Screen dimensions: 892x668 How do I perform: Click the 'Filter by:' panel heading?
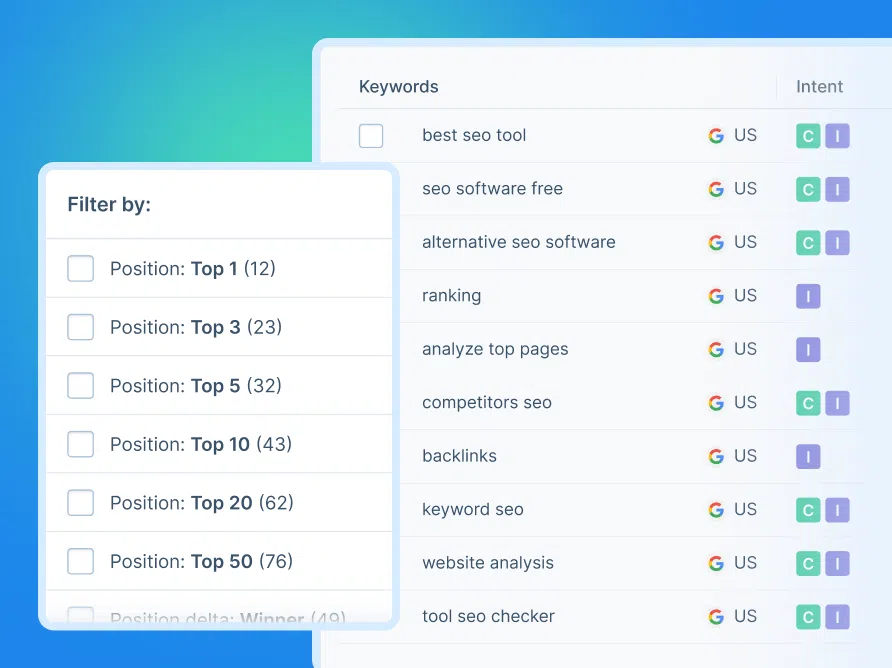tap(109, 204)
